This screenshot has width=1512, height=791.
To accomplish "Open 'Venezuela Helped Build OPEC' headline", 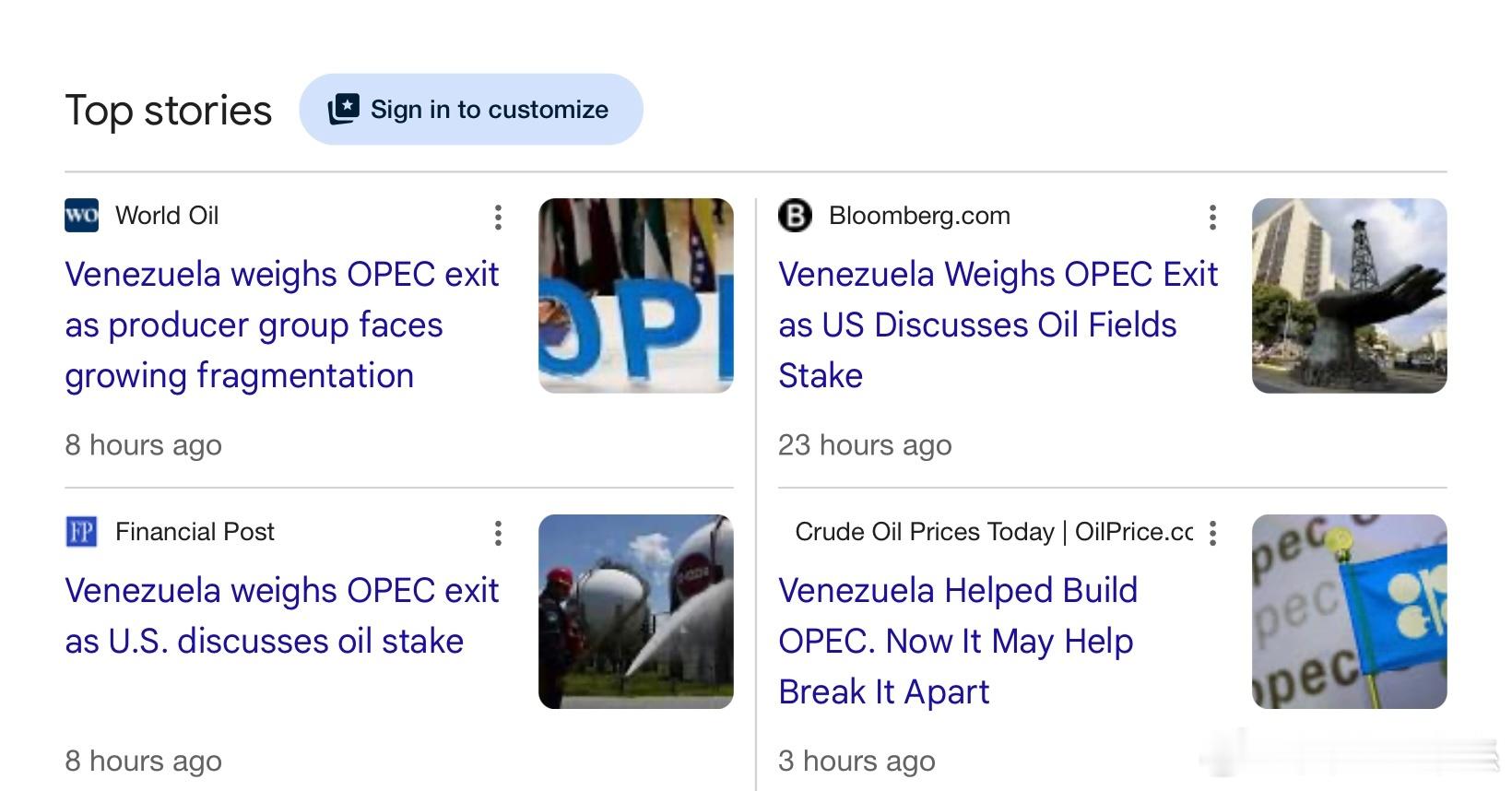I will pos(958,641).
